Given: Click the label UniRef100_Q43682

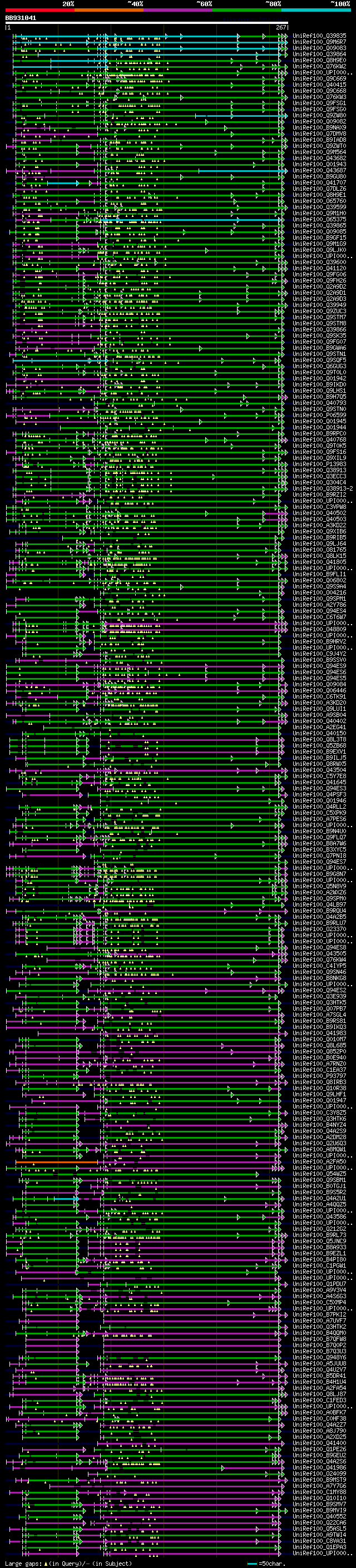Looking at the screenshot, I should [319, 159].
